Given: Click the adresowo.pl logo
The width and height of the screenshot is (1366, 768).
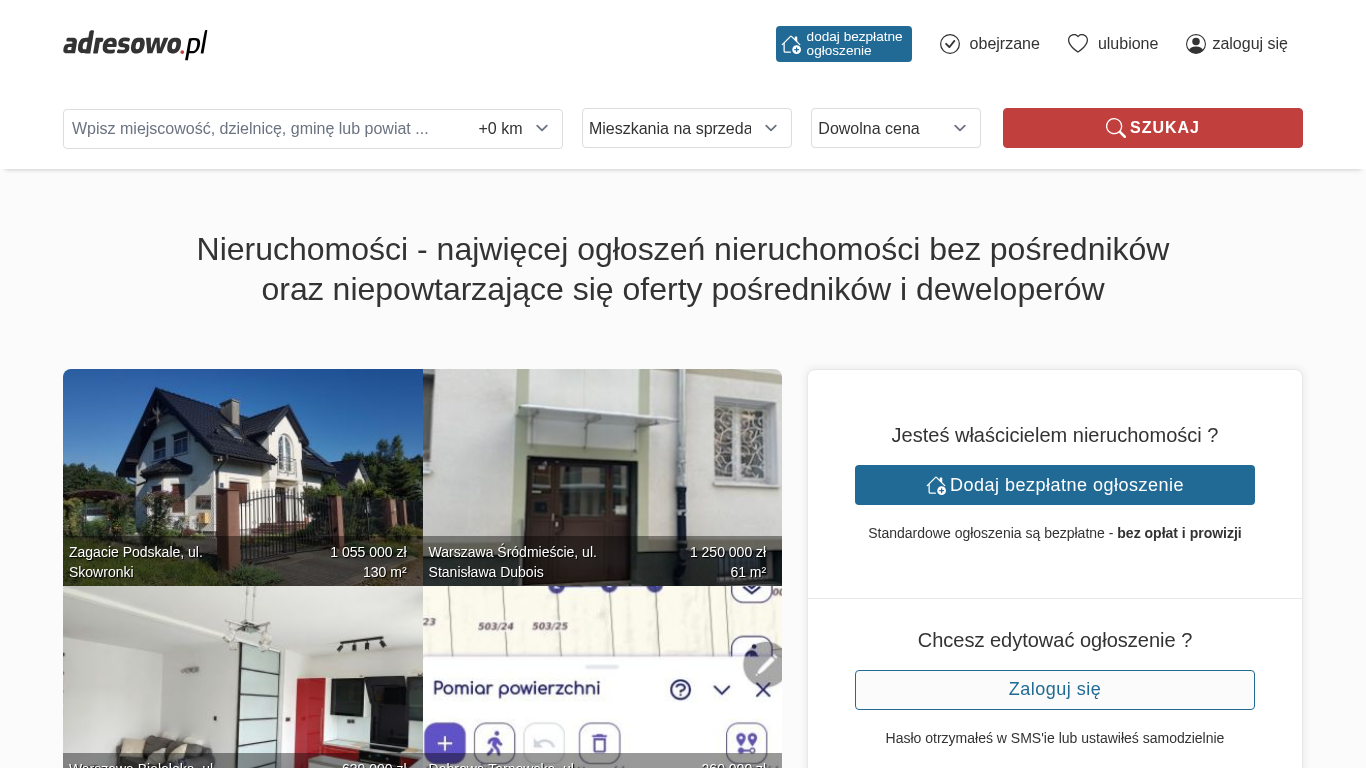Looking at the screenshot, I should (135, 44).
